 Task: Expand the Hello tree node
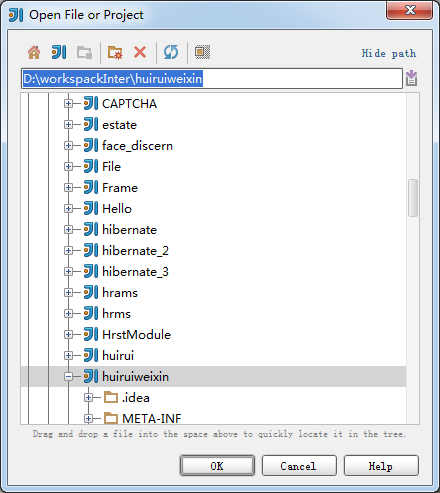[68, 209]
